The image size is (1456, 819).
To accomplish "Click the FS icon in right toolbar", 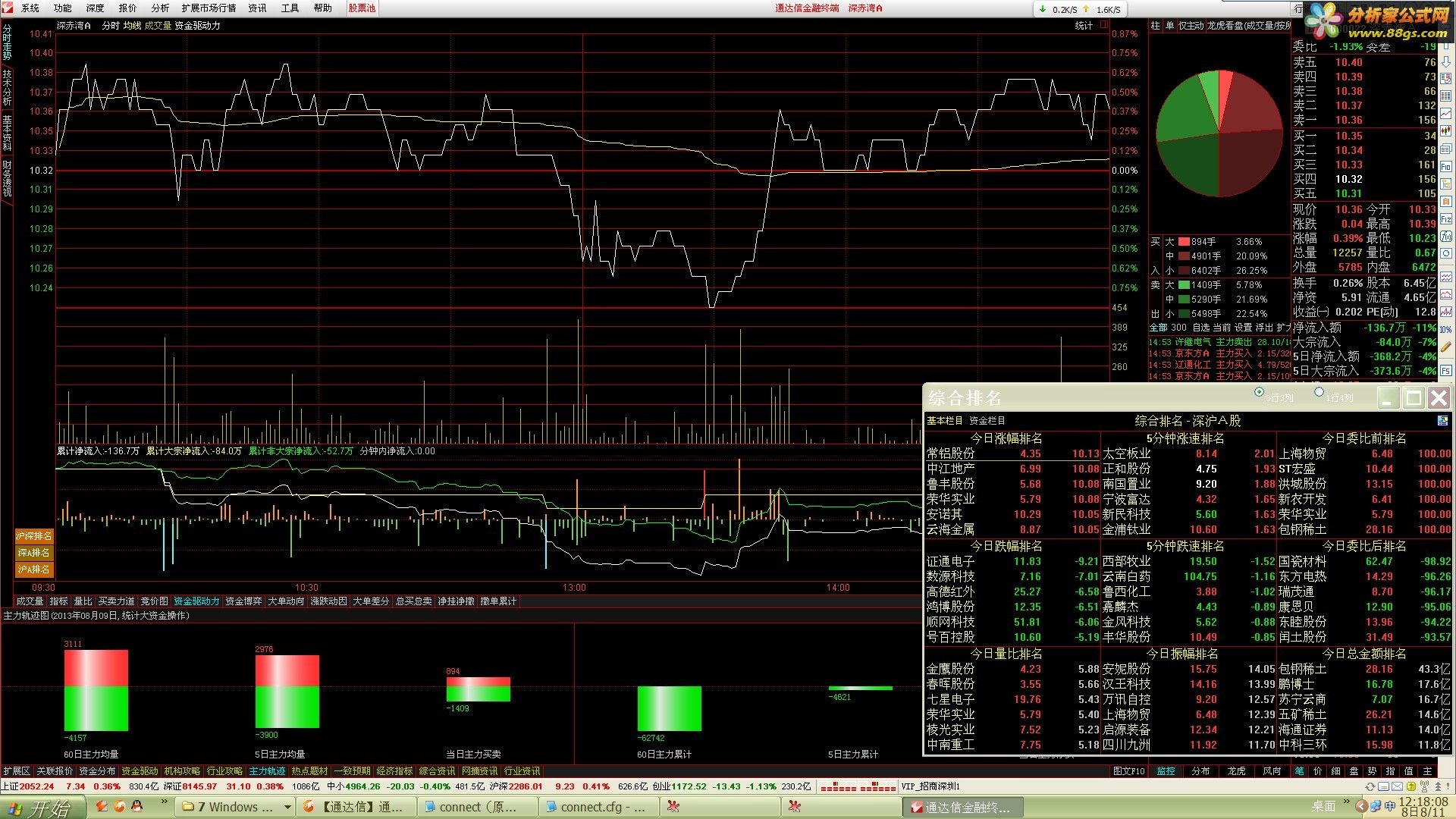I will pos(1446,371).
